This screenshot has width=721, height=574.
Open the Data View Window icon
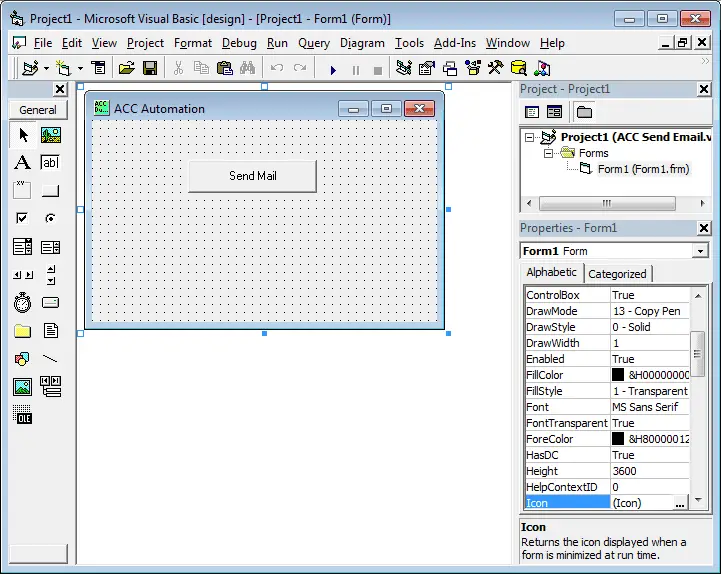click(x=519, y=69)
